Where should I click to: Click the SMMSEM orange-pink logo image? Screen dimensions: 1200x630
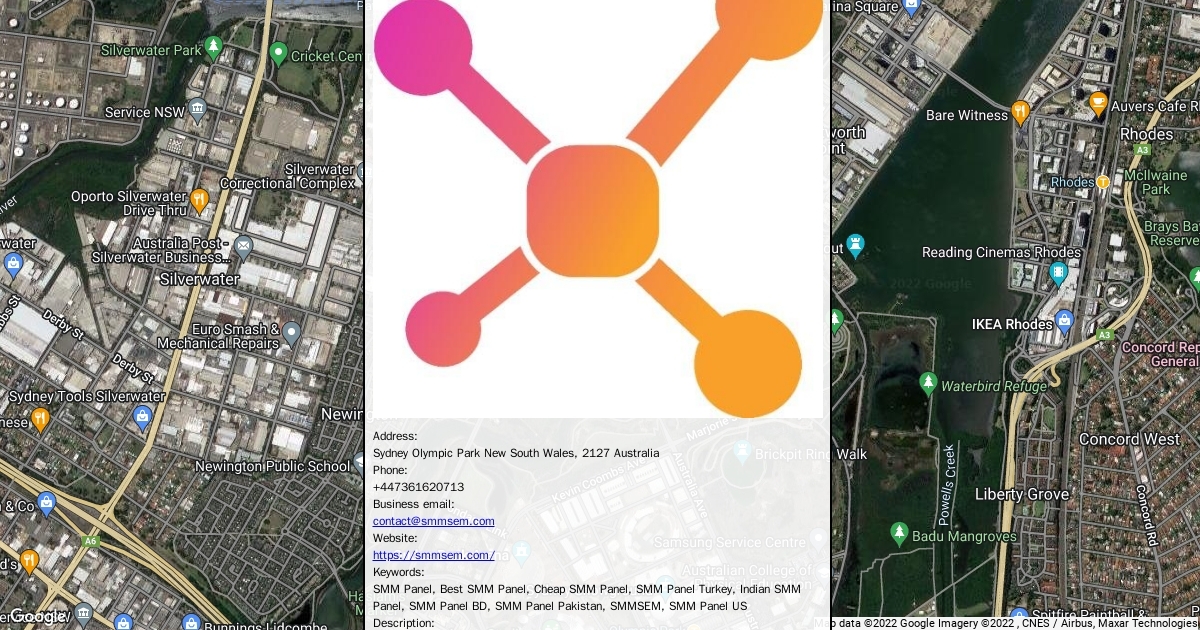point(597,208)
